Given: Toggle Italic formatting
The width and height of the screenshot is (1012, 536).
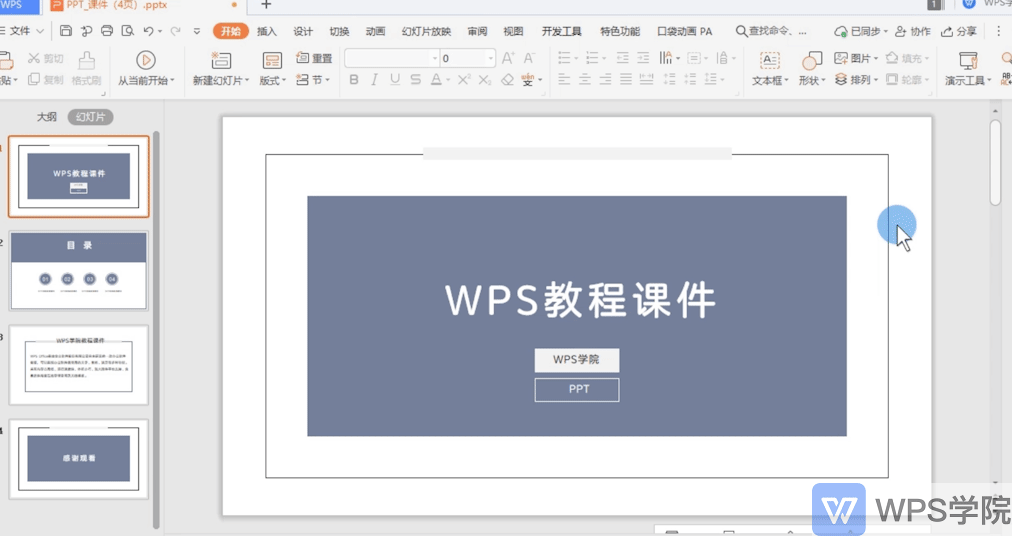Looking at the screenshot, I should click(374, 79).
